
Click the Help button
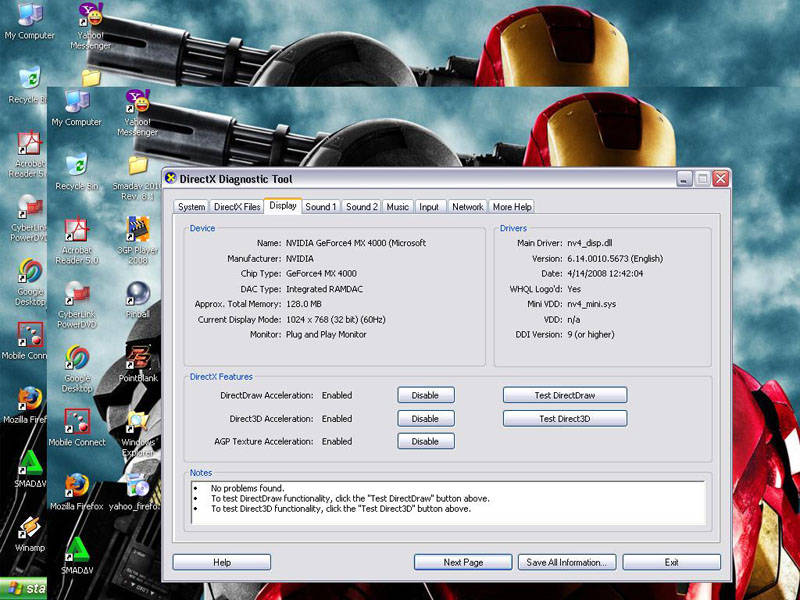coord(222,562)
